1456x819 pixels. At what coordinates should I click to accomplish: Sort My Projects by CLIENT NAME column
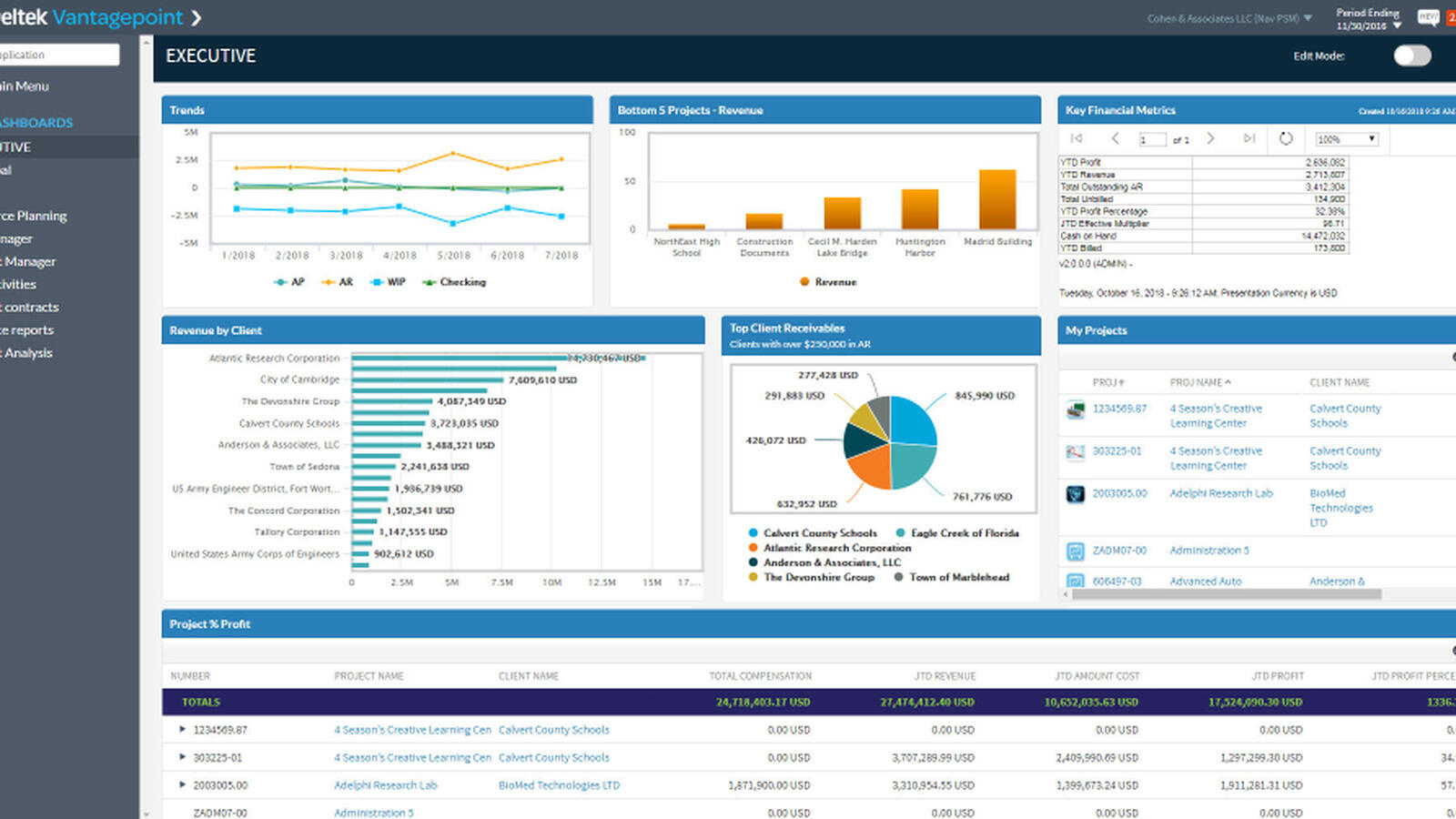point(1340,382)
